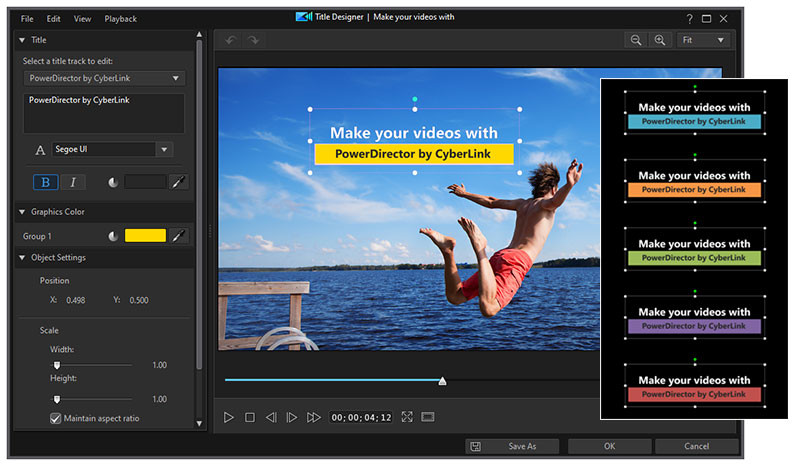Image resolution: width=800 pixels, height=467 pixels.
Task: Toggle full screen preview icon
Action: (407, 417)
